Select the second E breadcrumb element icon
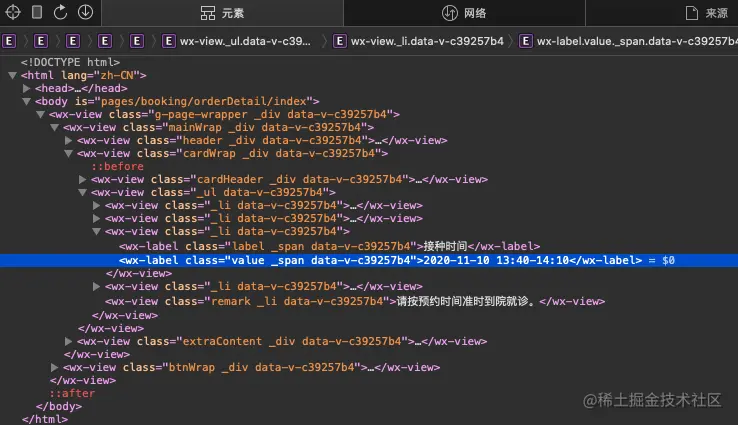 point(41,41)
